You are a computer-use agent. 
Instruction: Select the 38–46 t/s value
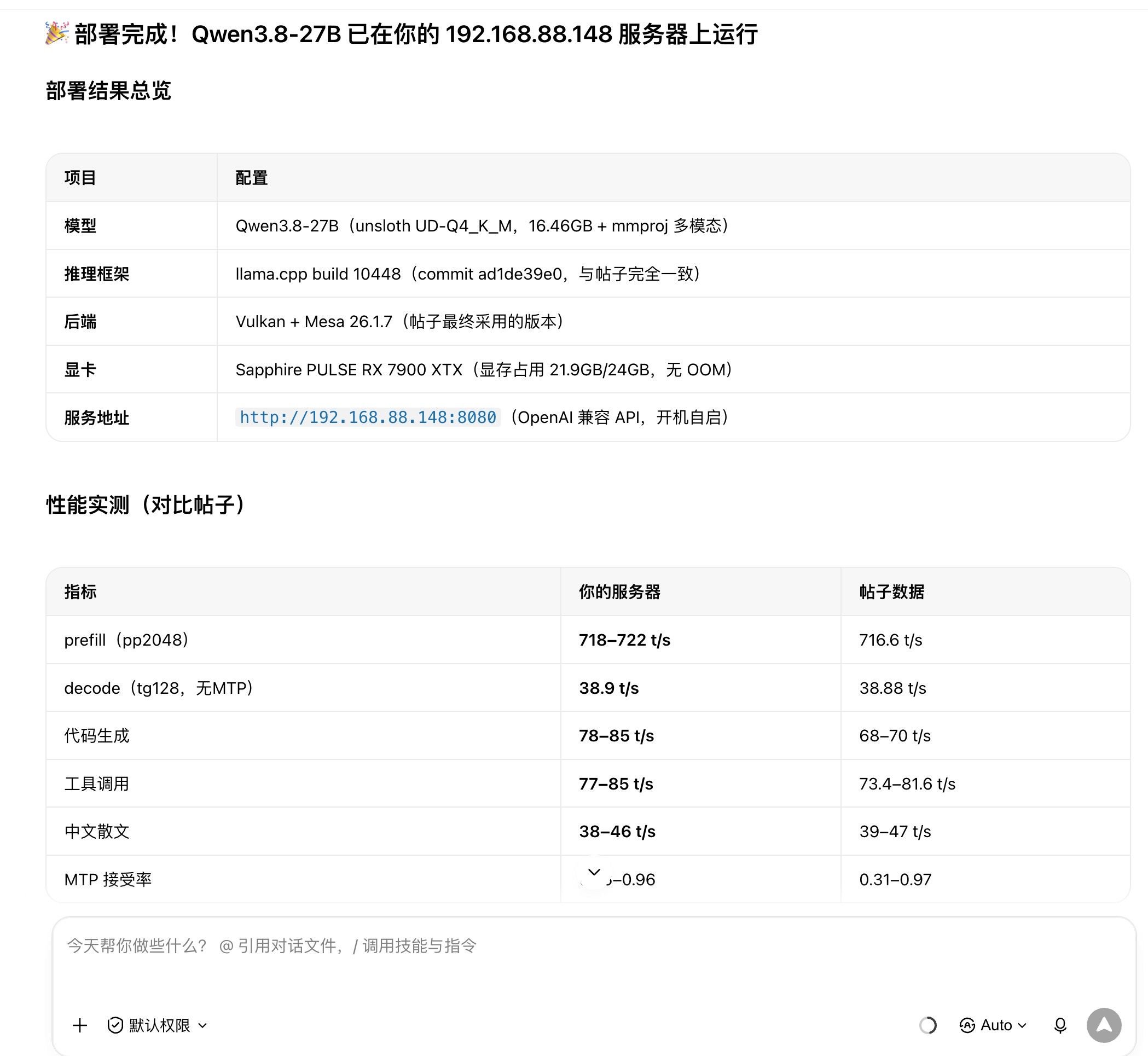coord(617,832)
